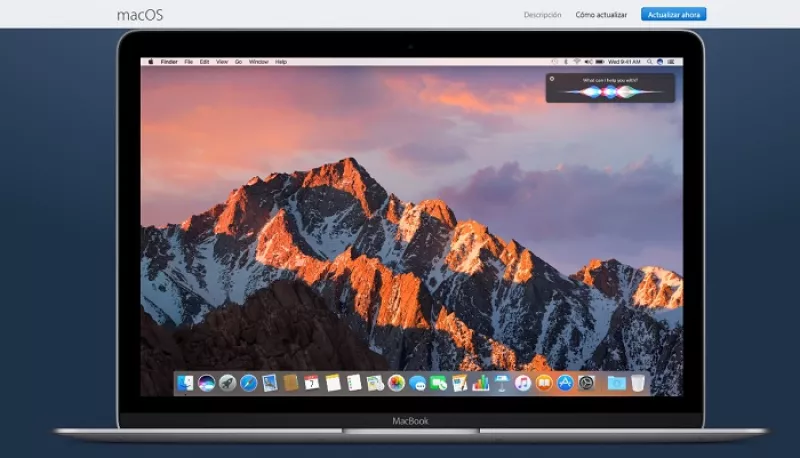Open Calendar icon in Dock
800x458 pixels.
[312, 383]
